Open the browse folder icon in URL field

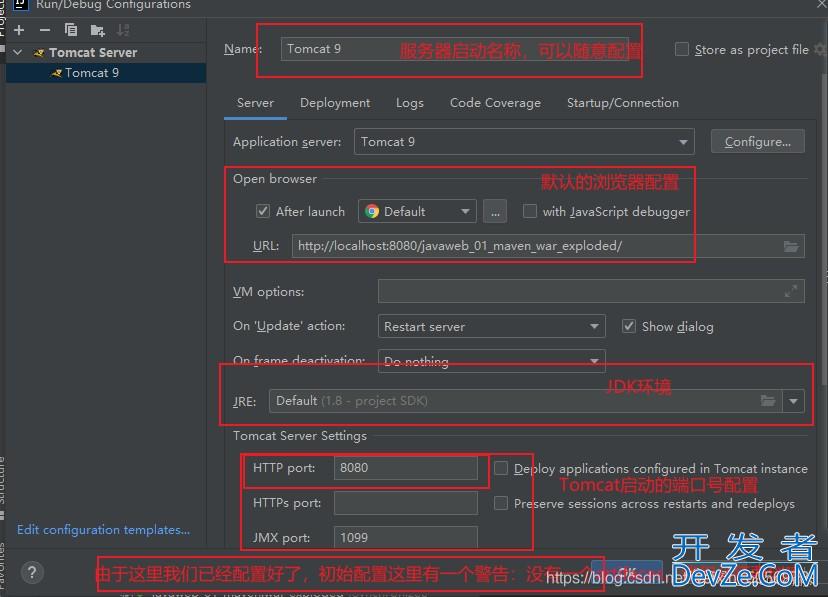pos(791,246)
